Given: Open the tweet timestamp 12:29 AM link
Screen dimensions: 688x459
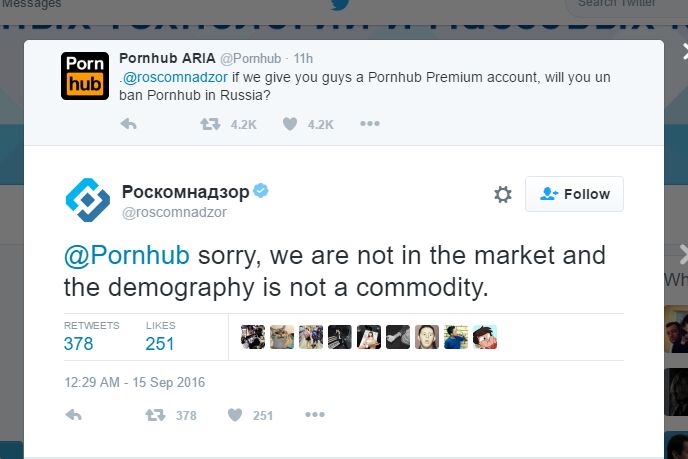Looking at the screenshot, I should [x=135, y=382].
